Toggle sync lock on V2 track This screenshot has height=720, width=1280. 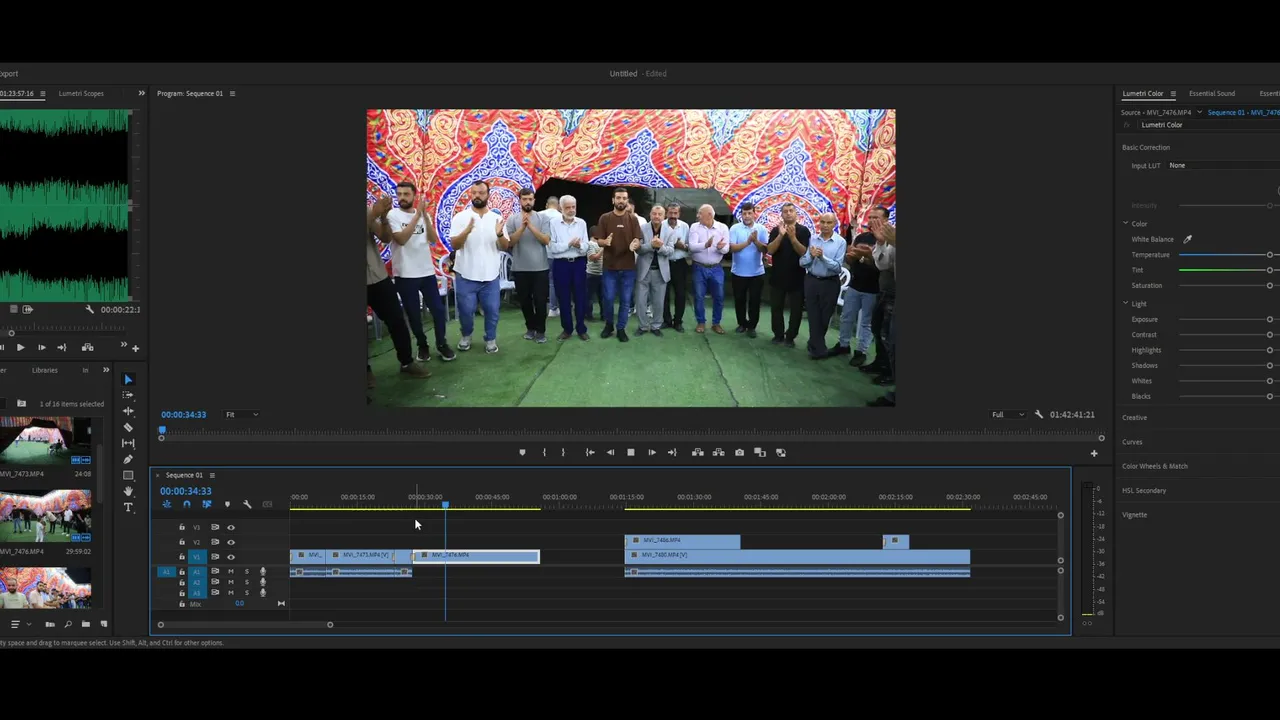(x=215, y=542)
